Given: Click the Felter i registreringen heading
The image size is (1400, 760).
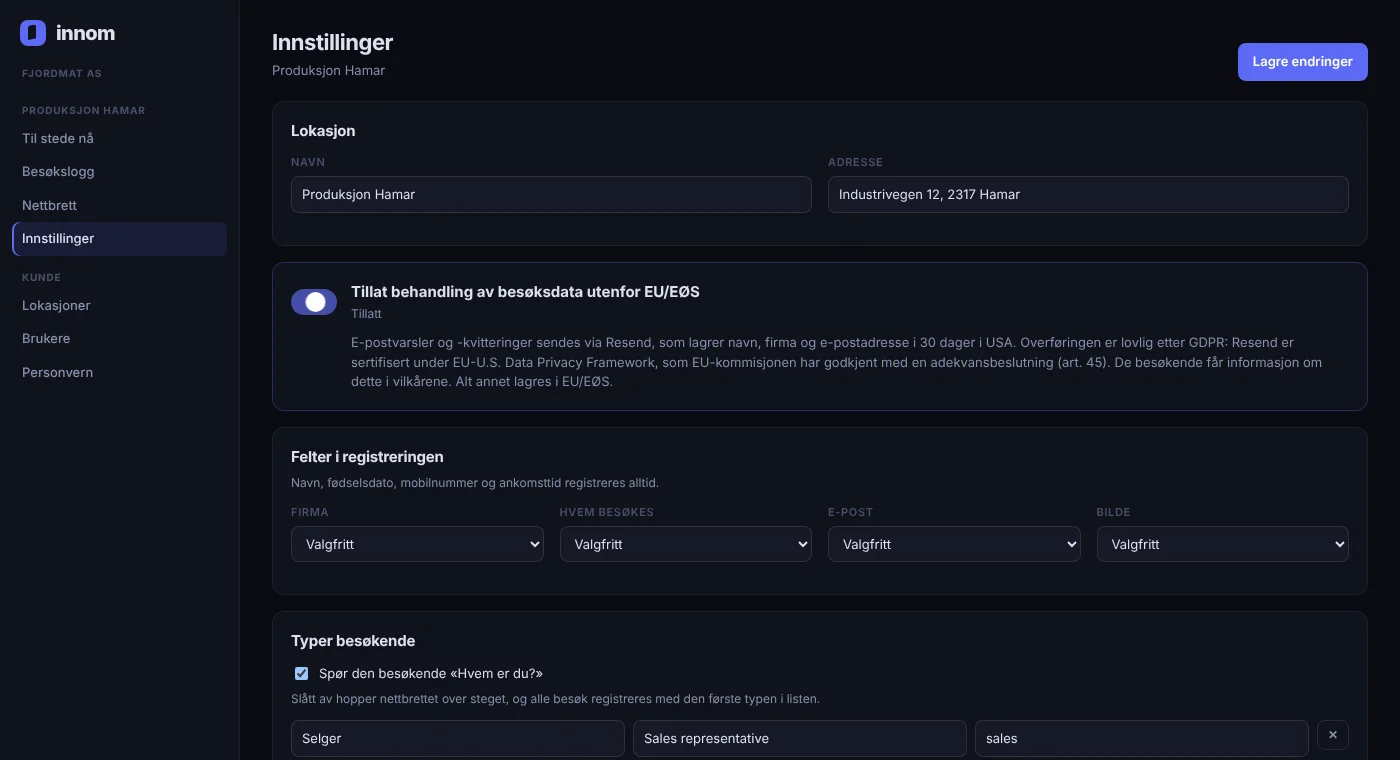Looking at the screenshot, I should point(367,457).
